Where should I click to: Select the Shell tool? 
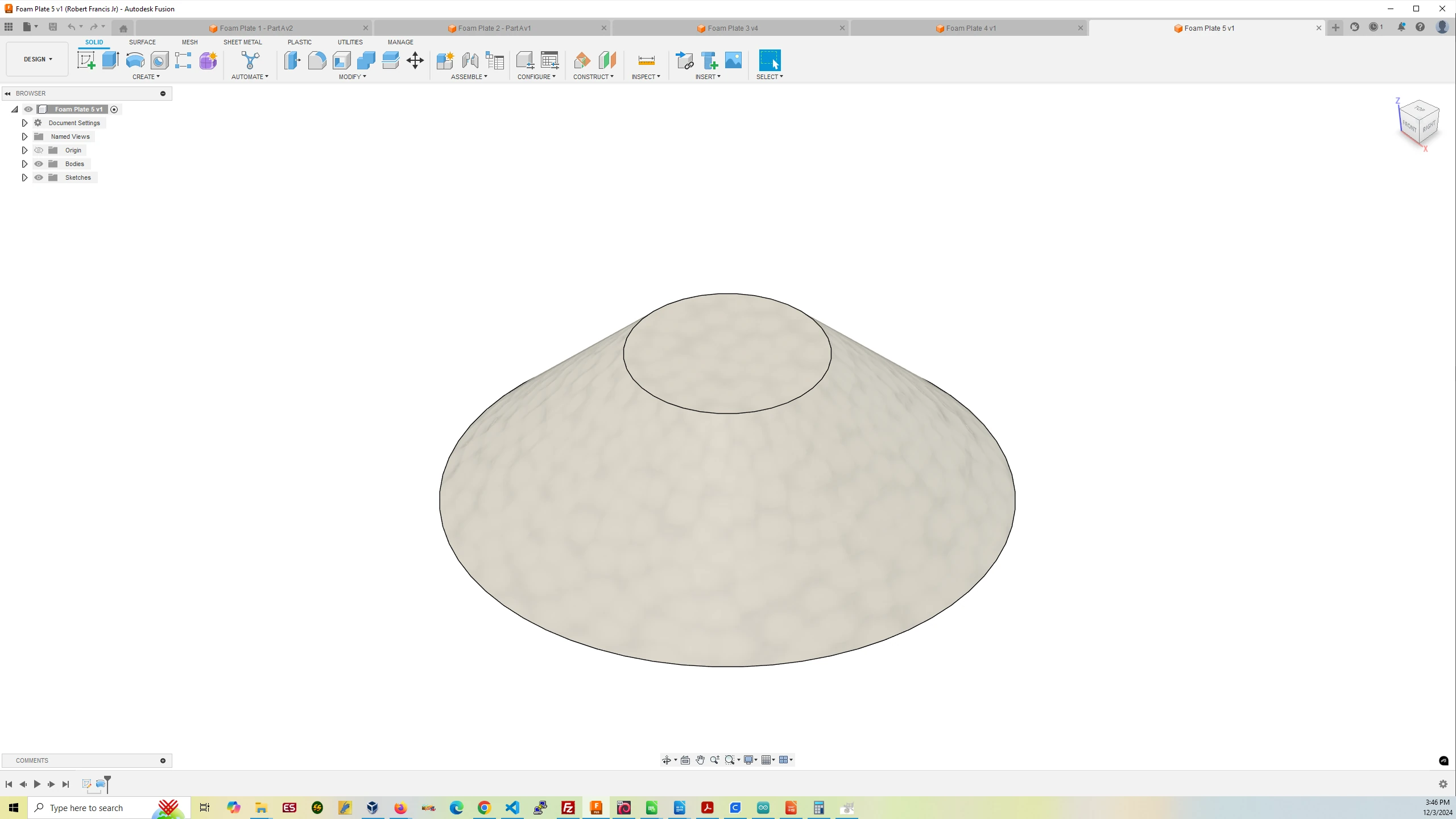click(342, 60)
